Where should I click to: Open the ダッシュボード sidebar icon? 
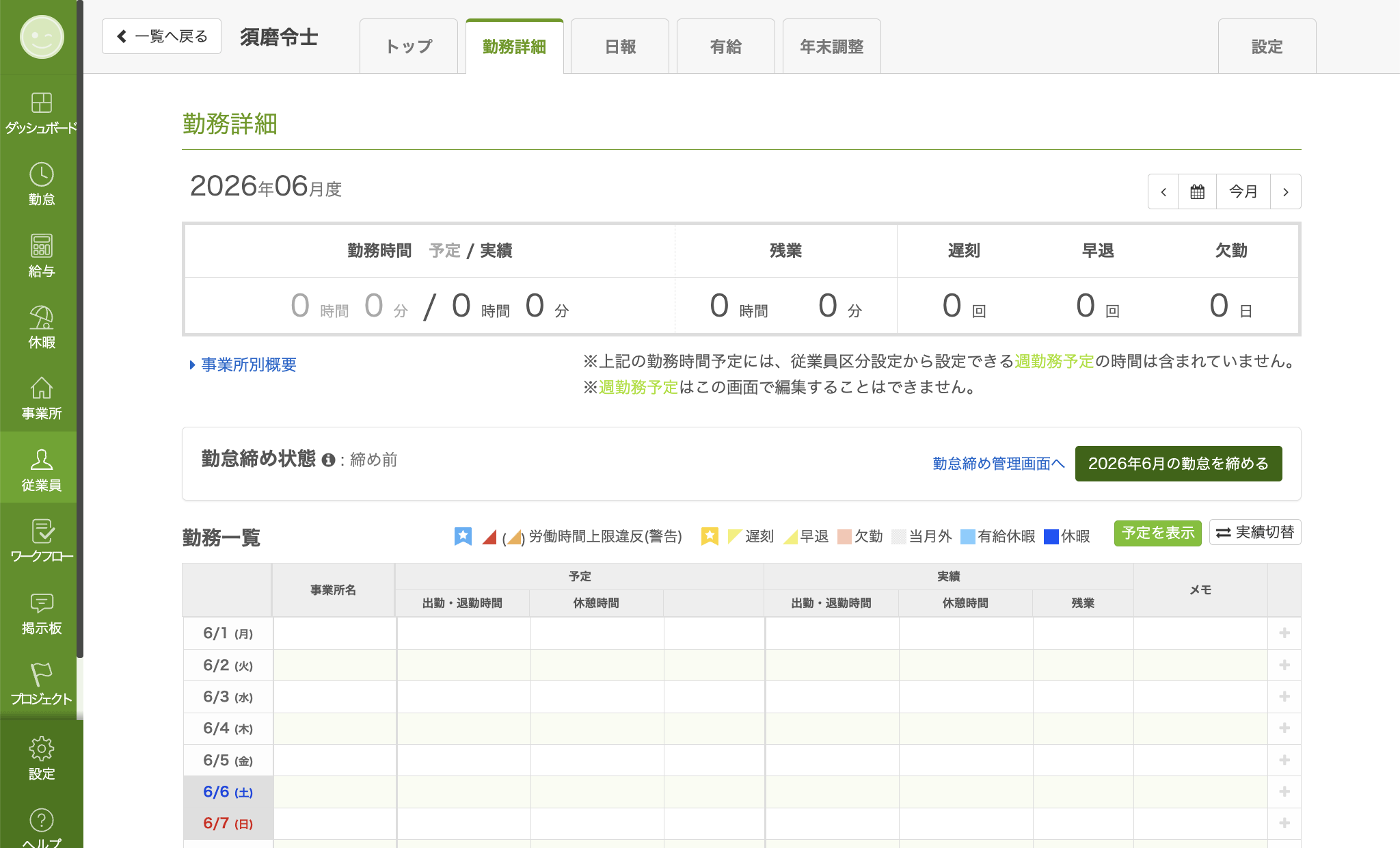[41, 103]
